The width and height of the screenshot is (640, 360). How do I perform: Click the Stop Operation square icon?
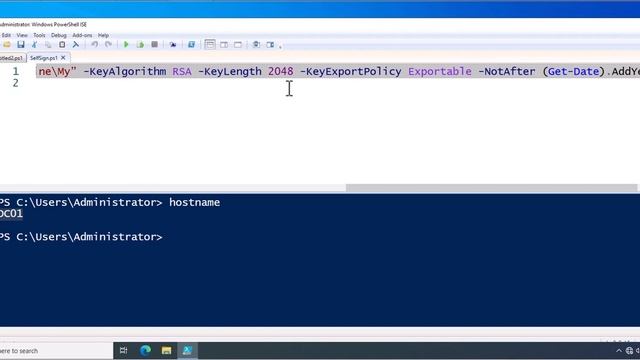tap(154, 44)
